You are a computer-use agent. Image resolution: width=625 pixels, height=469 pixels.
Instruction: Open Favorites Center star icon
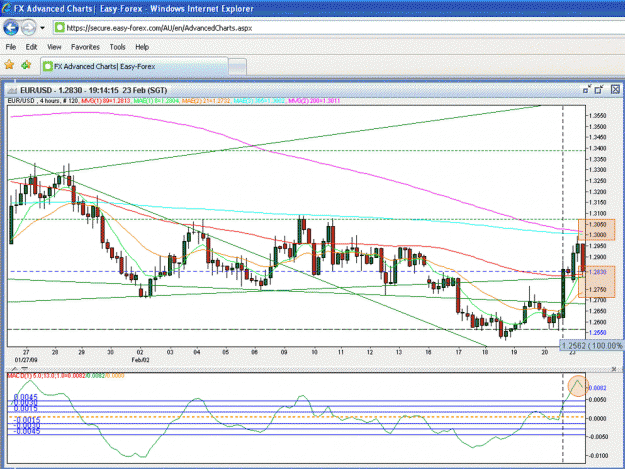point(9,65)
